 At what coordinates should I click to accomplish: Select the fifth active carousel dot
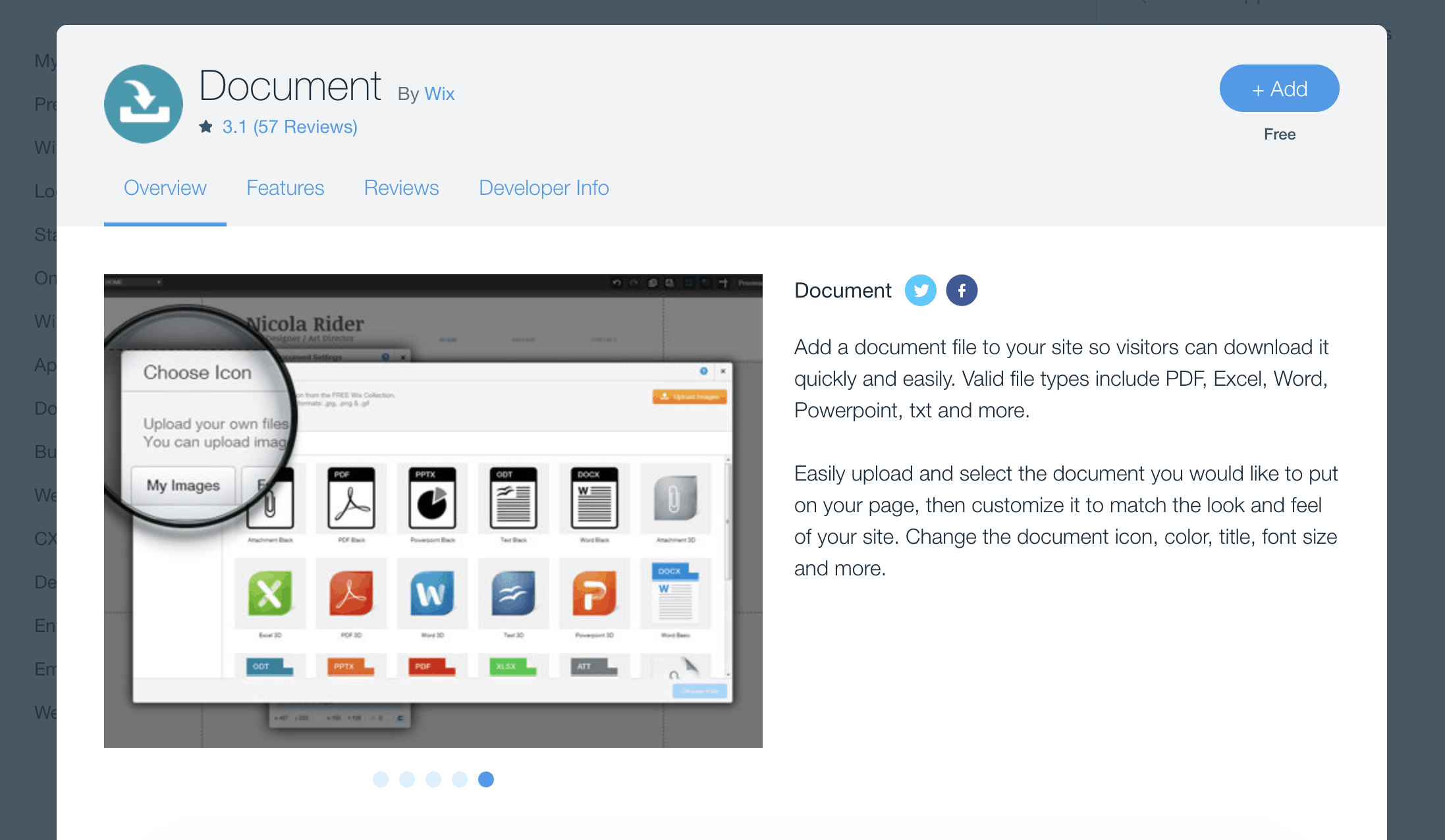[x=486, y=779]
